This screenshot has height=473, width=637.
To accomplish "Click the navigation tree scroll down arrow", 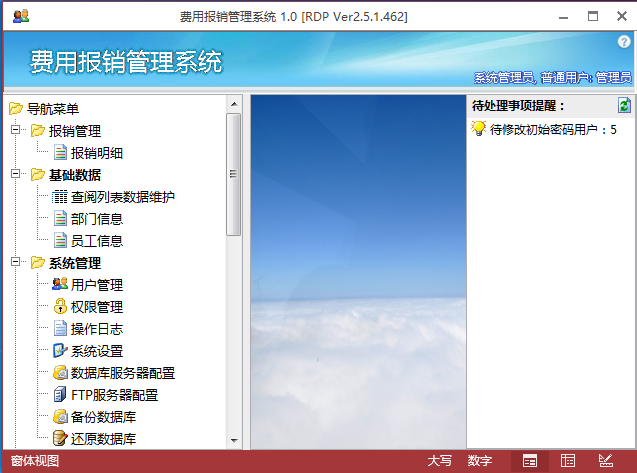I will click(234, 440).
